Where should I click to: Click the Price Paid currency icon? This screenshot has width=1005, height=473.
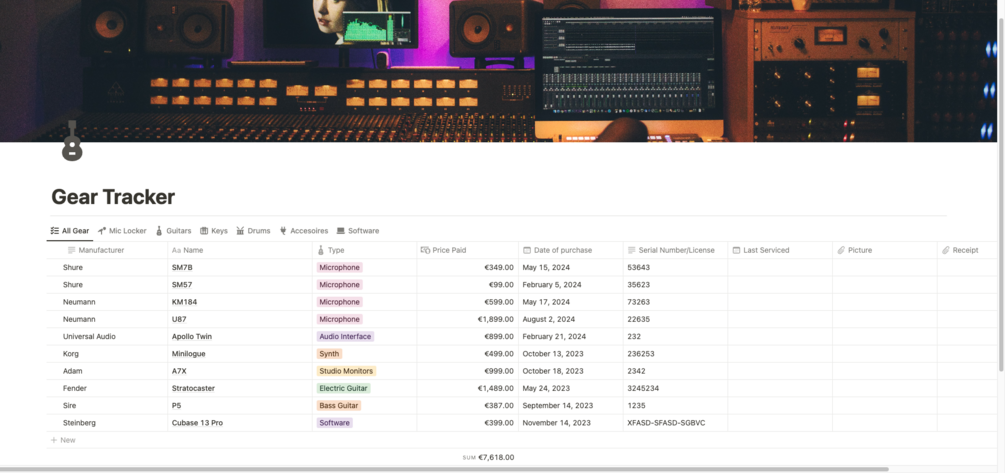[425, 250]
